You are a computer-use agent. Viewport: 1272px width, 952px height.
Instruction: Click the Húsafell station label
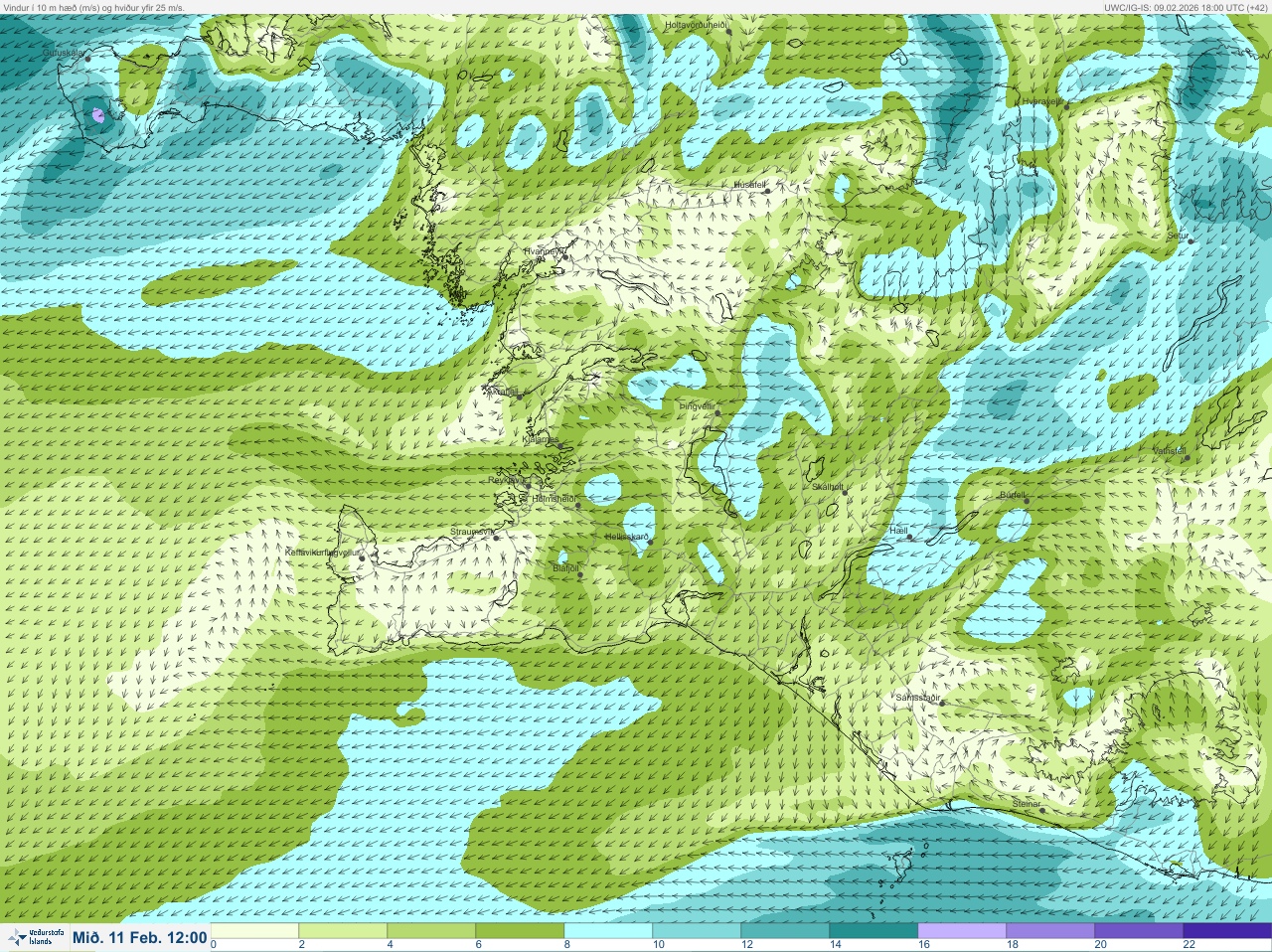[748, 185]
